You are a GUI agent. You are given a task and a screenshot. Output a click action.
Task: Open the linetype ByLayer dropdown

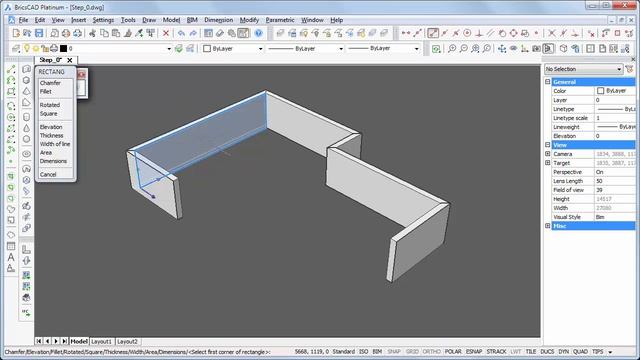341,49
